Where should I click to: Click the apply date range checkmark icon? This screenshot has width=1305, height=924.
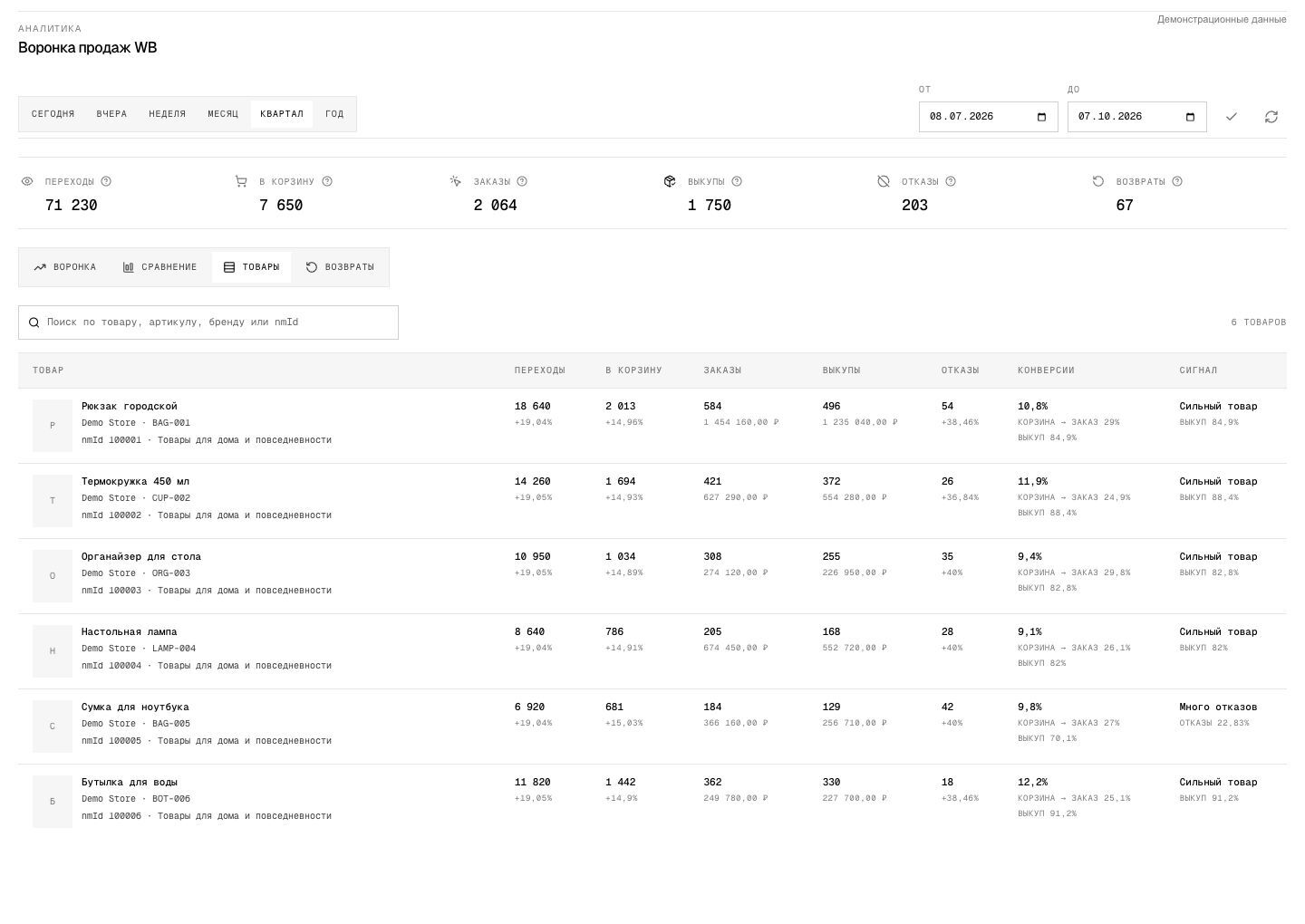pos(1231,117)
